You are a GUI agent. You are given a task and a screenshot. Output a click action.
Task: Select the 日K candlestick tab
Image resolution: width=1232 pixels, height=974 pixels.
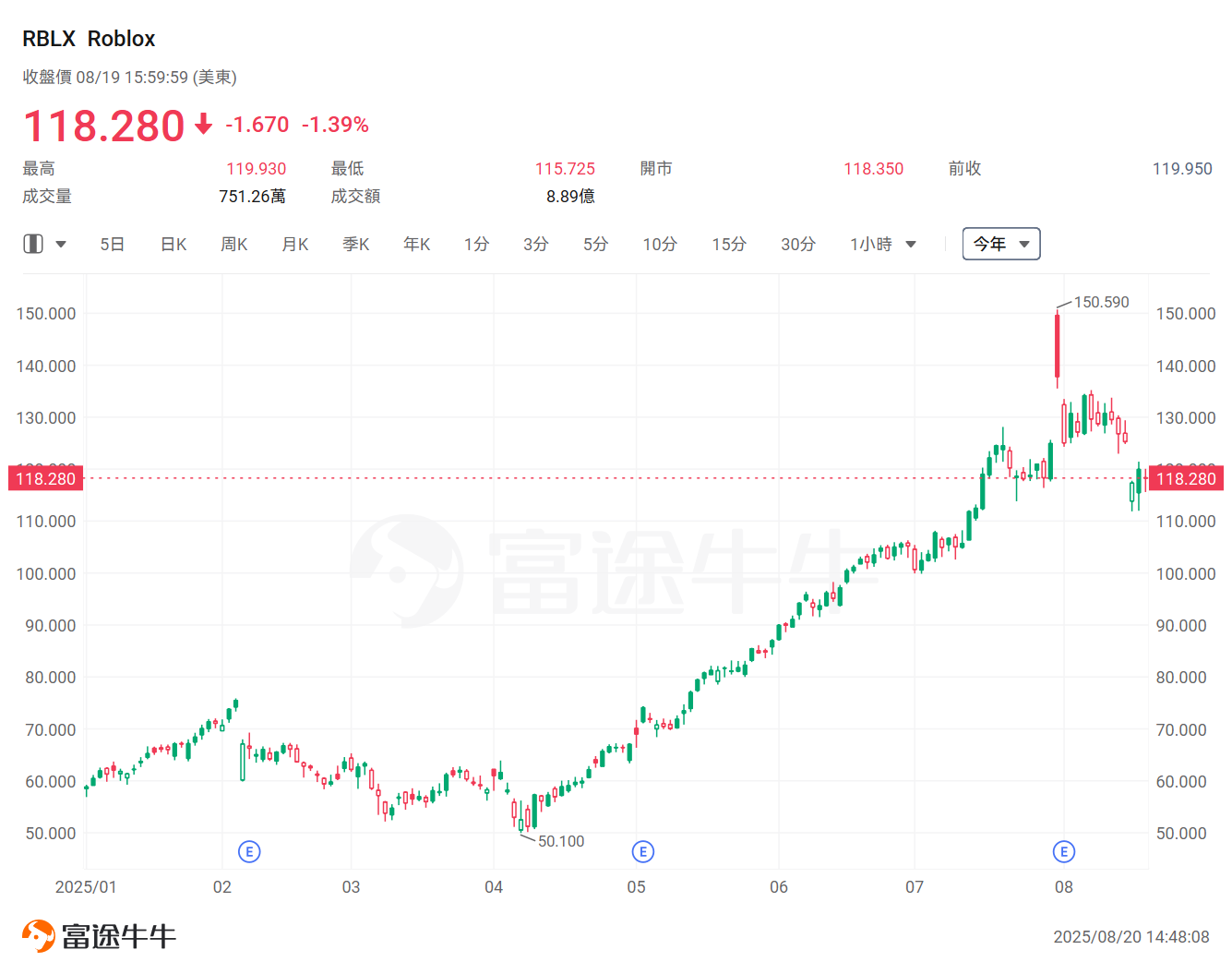point(173,245)
